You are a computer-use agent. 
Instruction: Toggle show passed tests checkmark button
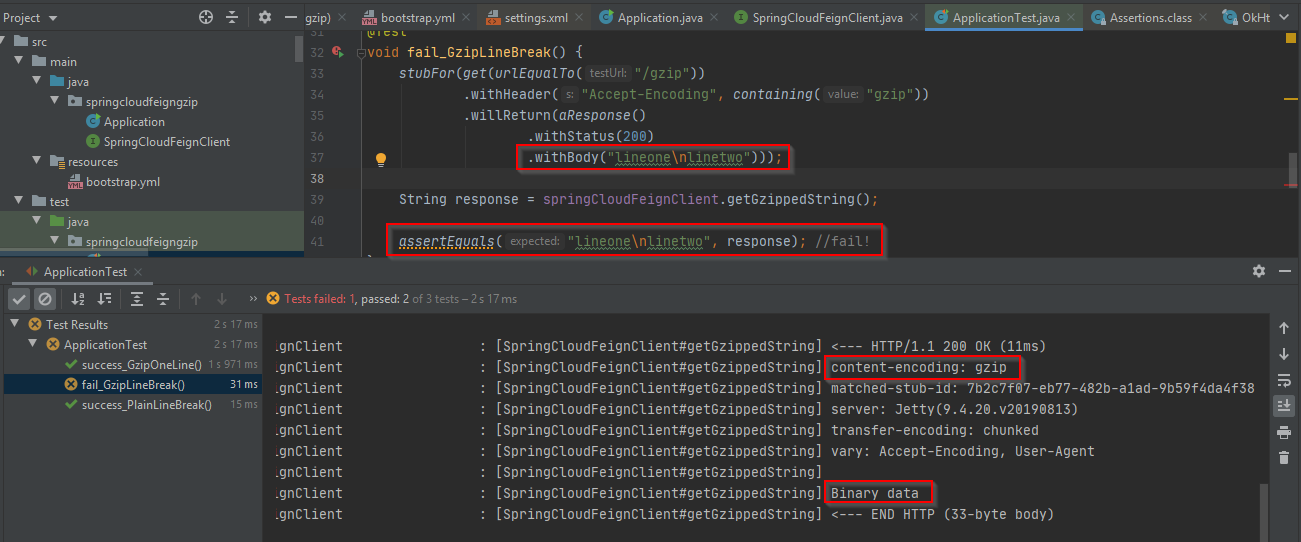coord(19,299)
